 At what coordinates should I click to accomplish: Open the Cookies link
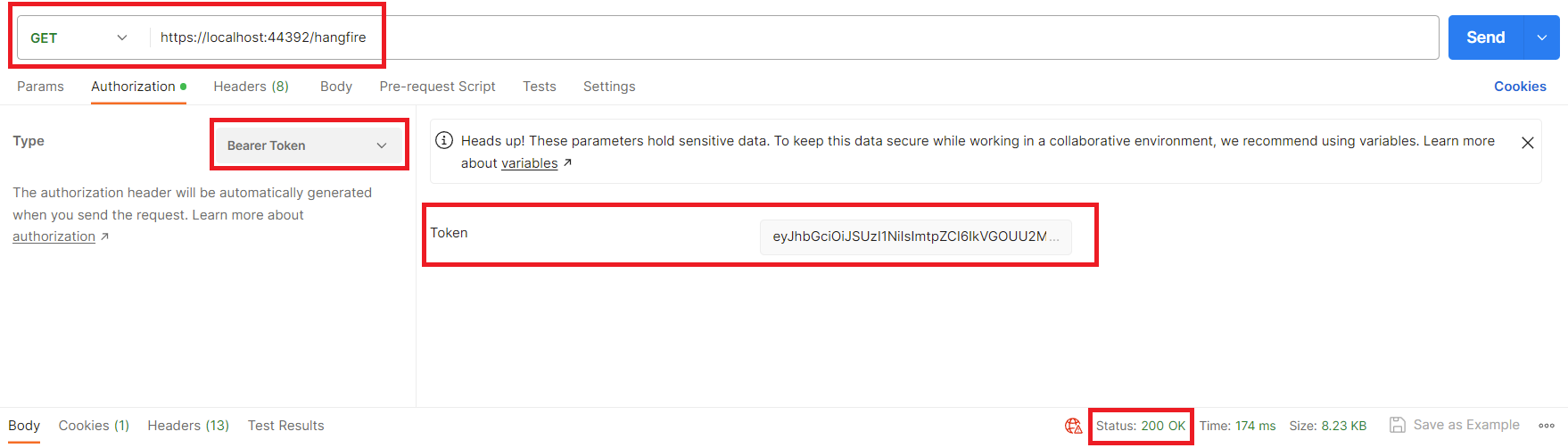coord(1520,87)
